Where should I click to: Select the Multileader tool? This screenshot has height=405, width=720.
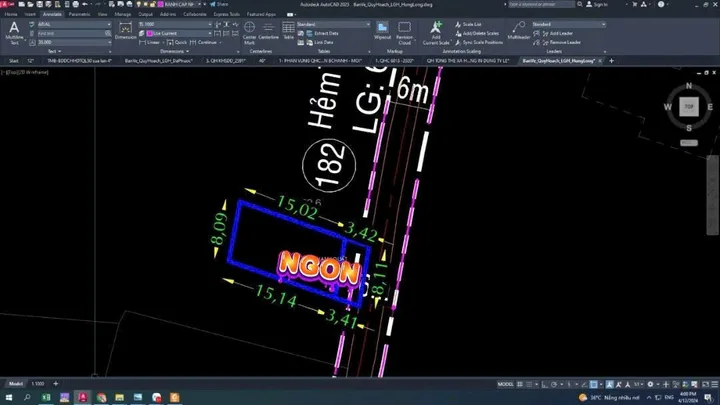[x=519, y=30]
